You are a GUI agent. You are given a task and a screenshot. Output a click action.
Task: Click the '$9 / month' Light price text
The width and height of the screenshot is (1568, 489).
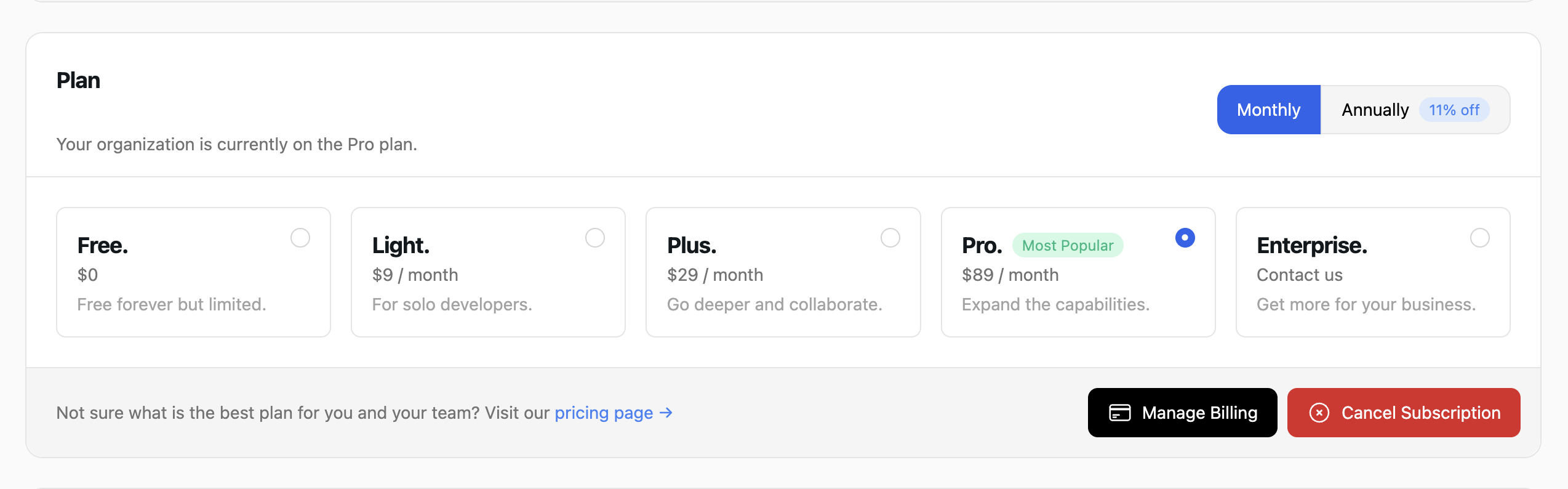click(x=415, y=275)
